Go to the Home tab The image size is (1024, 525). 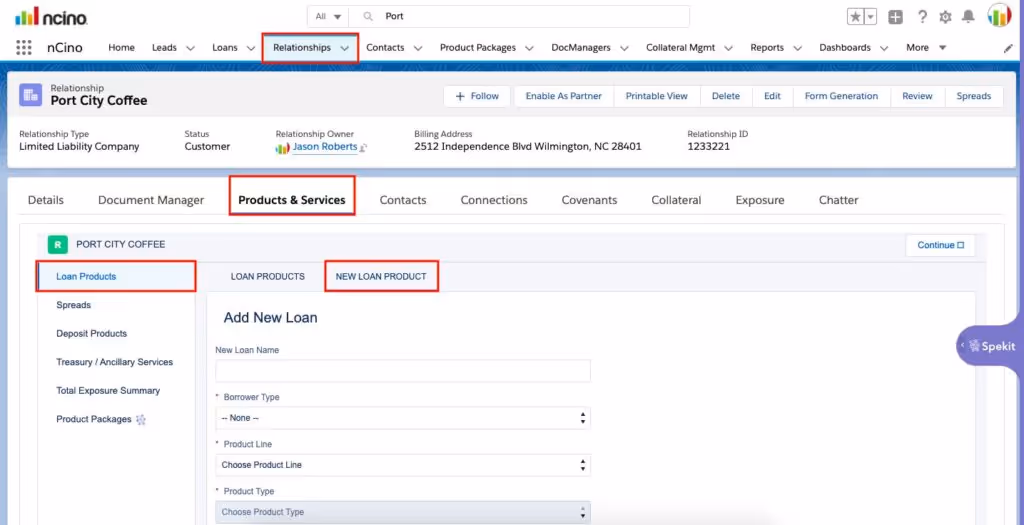(x=121, y=48)
